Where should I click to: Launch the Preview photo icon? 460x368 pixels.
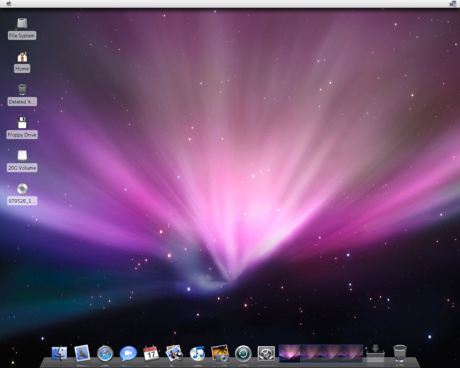(x=174, y=353)
